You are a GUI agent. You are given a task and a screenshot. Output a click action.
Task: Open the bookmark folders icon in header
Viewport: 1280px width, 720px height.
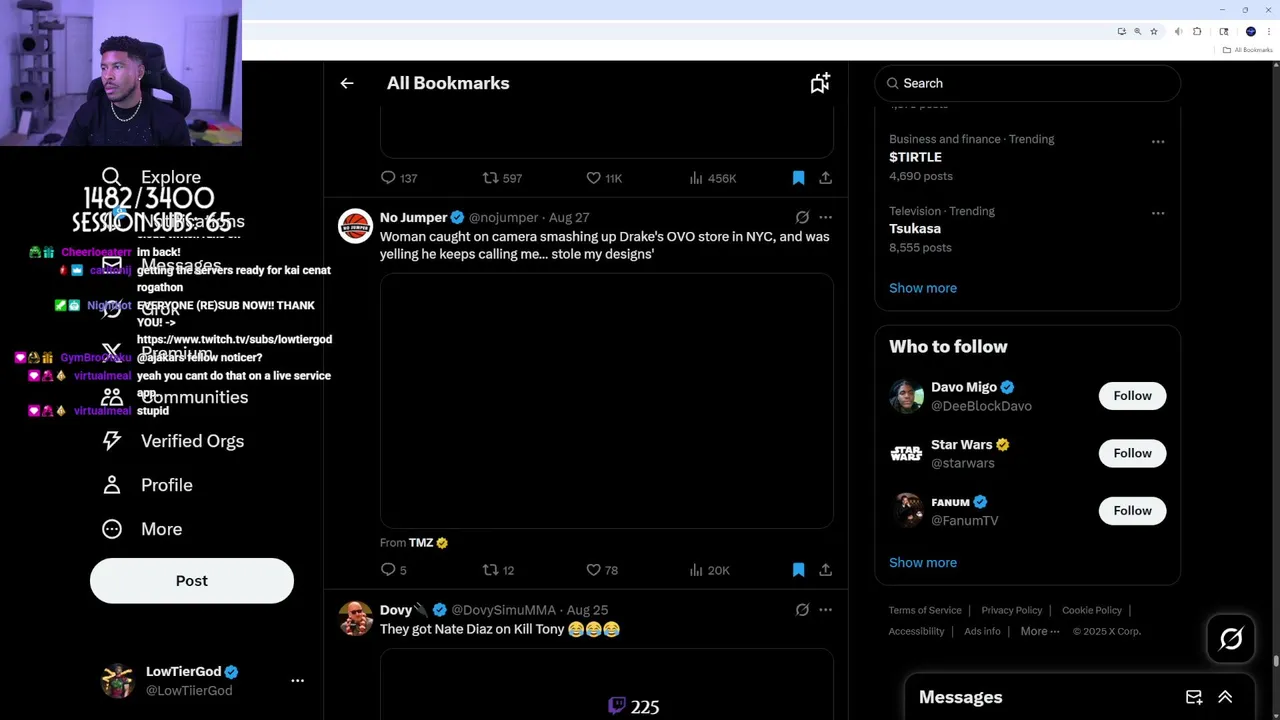coord(820,83)
